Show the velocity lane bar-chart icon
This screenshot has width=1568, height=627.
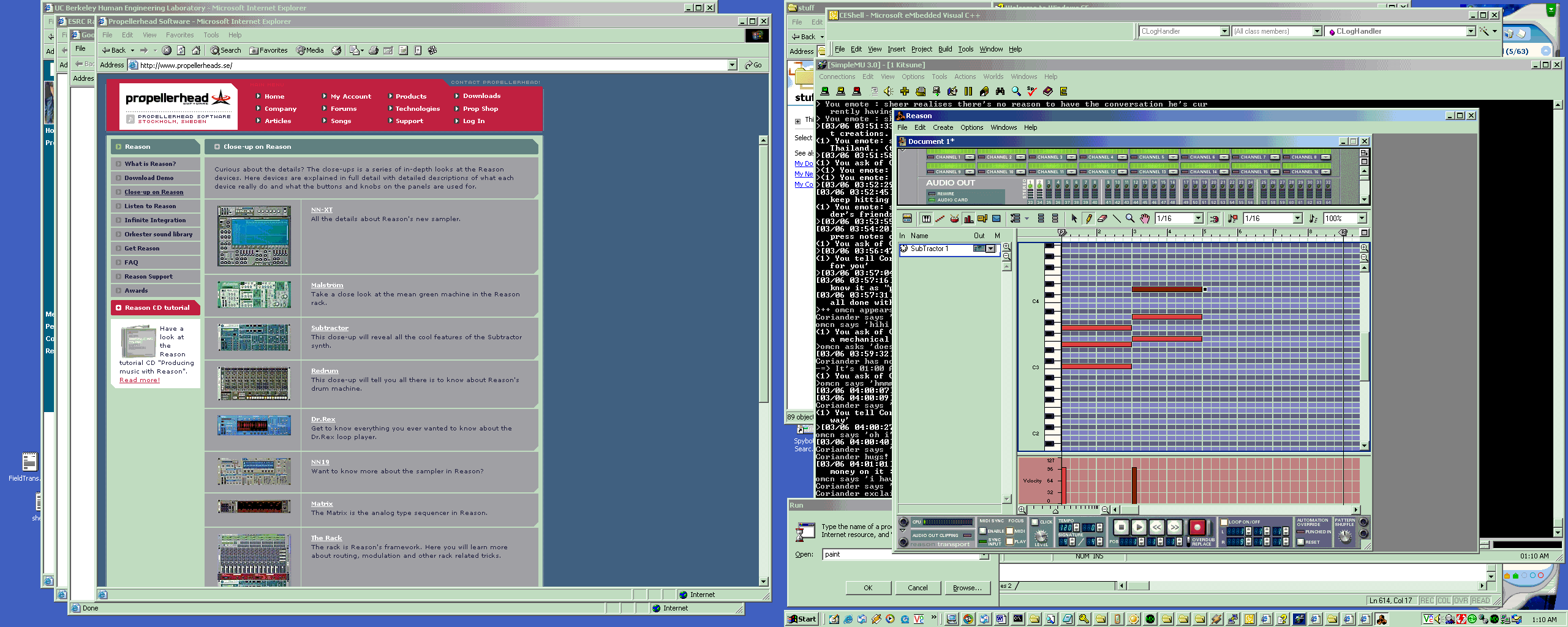point(968,218)
